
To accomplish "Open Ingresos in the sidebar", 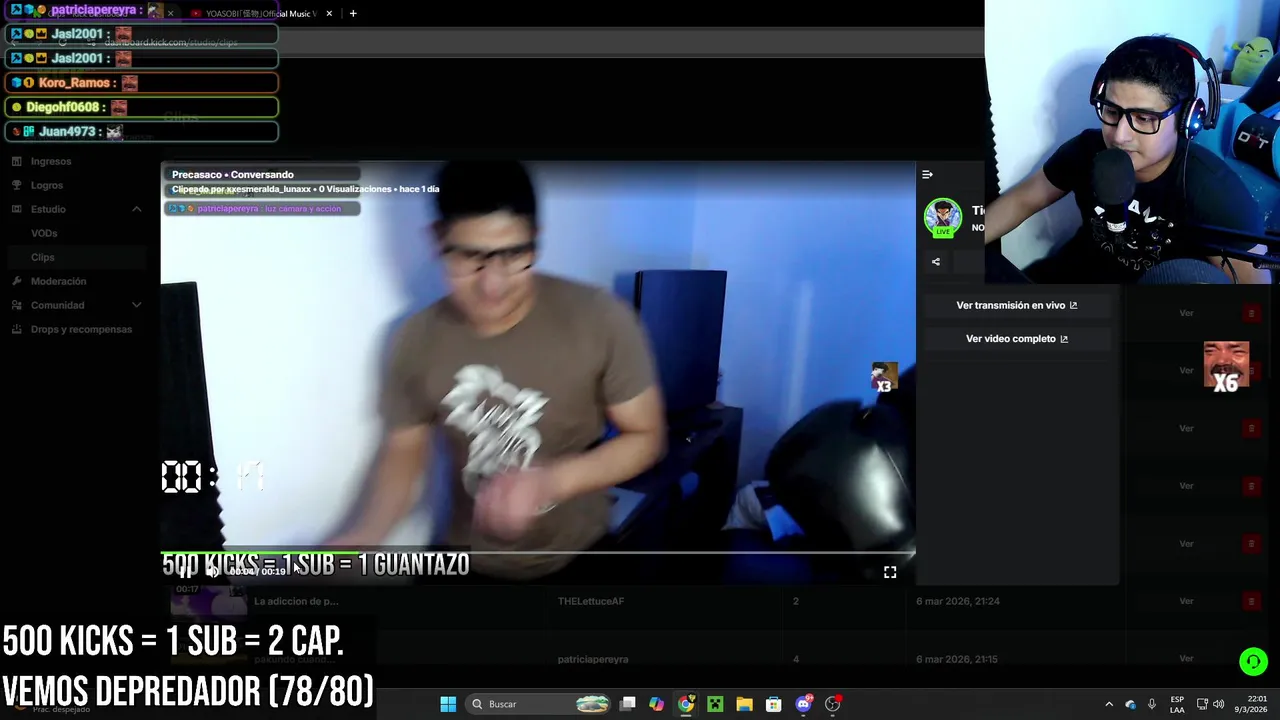I will 51,161.
